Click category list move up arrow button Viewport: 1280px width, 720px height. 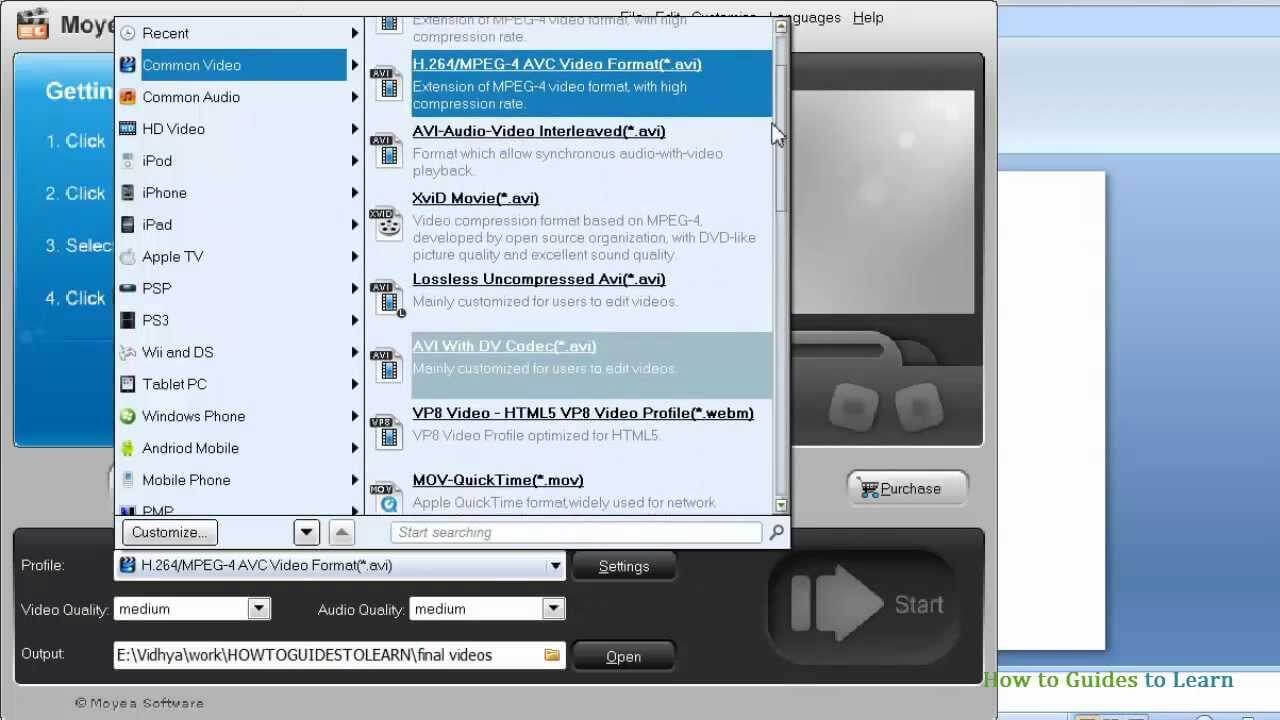tap(341, 533)
